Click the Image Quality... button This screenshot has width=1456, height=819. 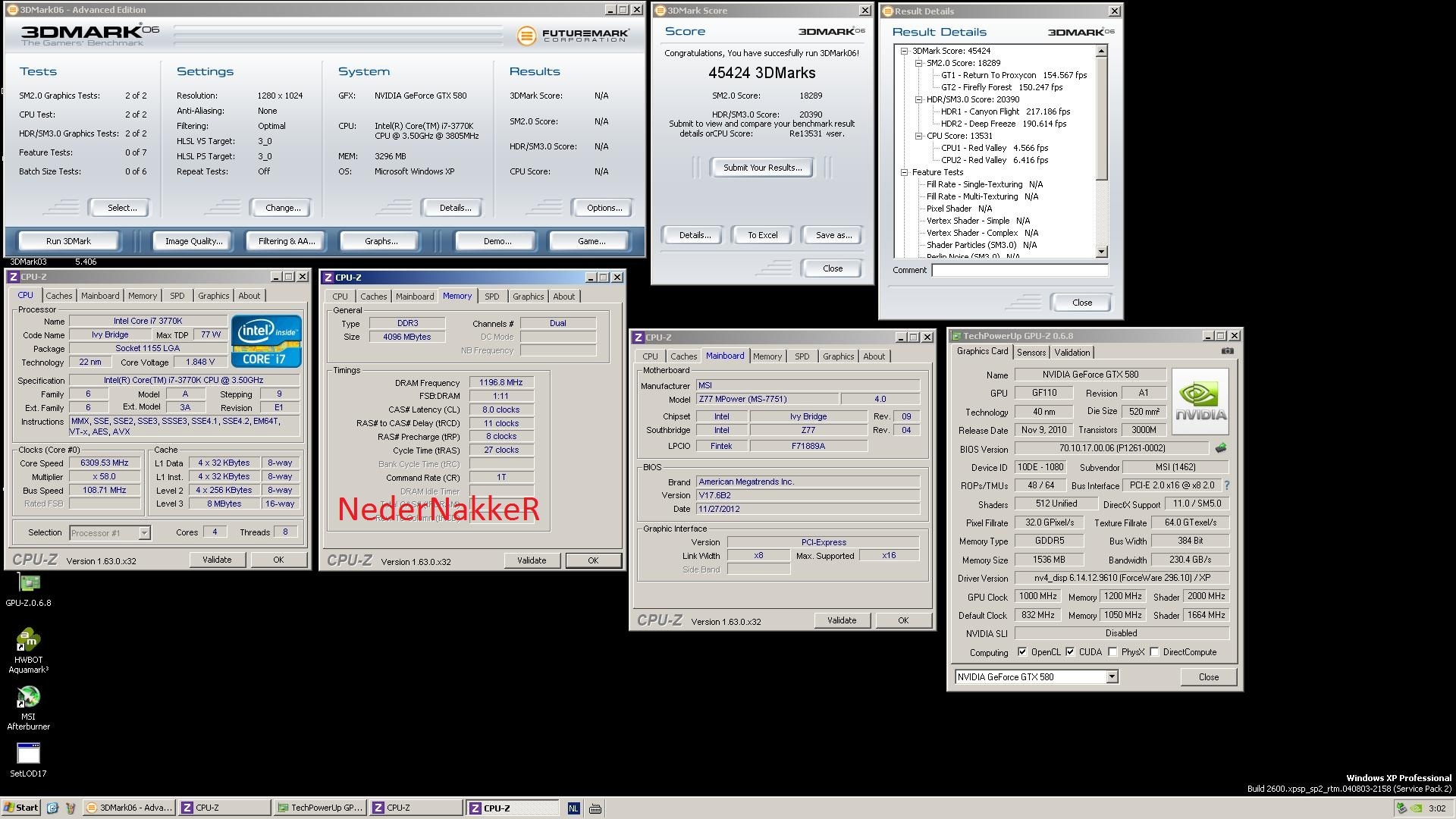[x=194, y=241]
